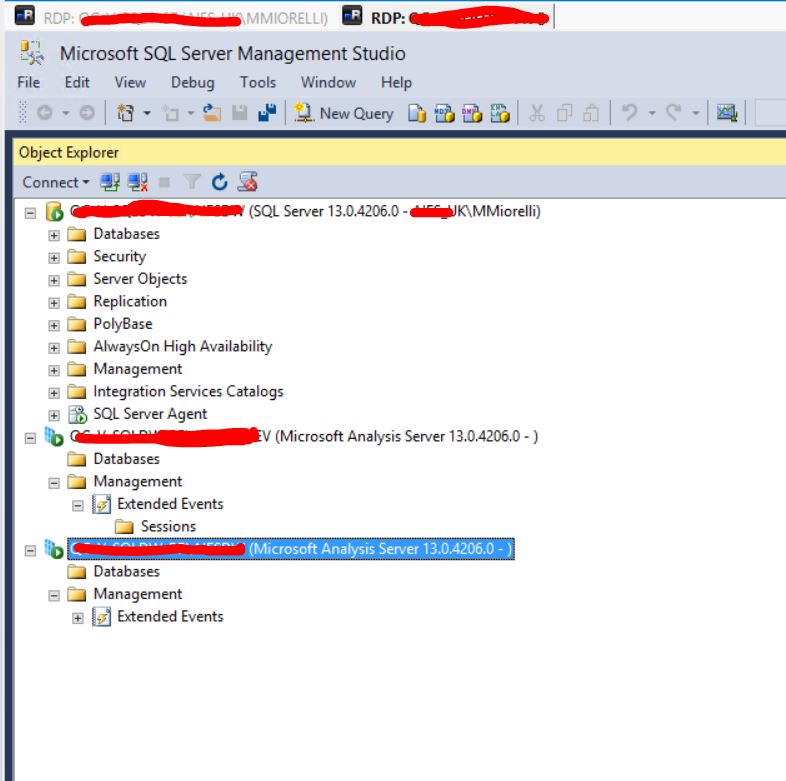Collapse the SQL Server 13.0.4206.0 node
786x781 pixels.
click(30, 213)
